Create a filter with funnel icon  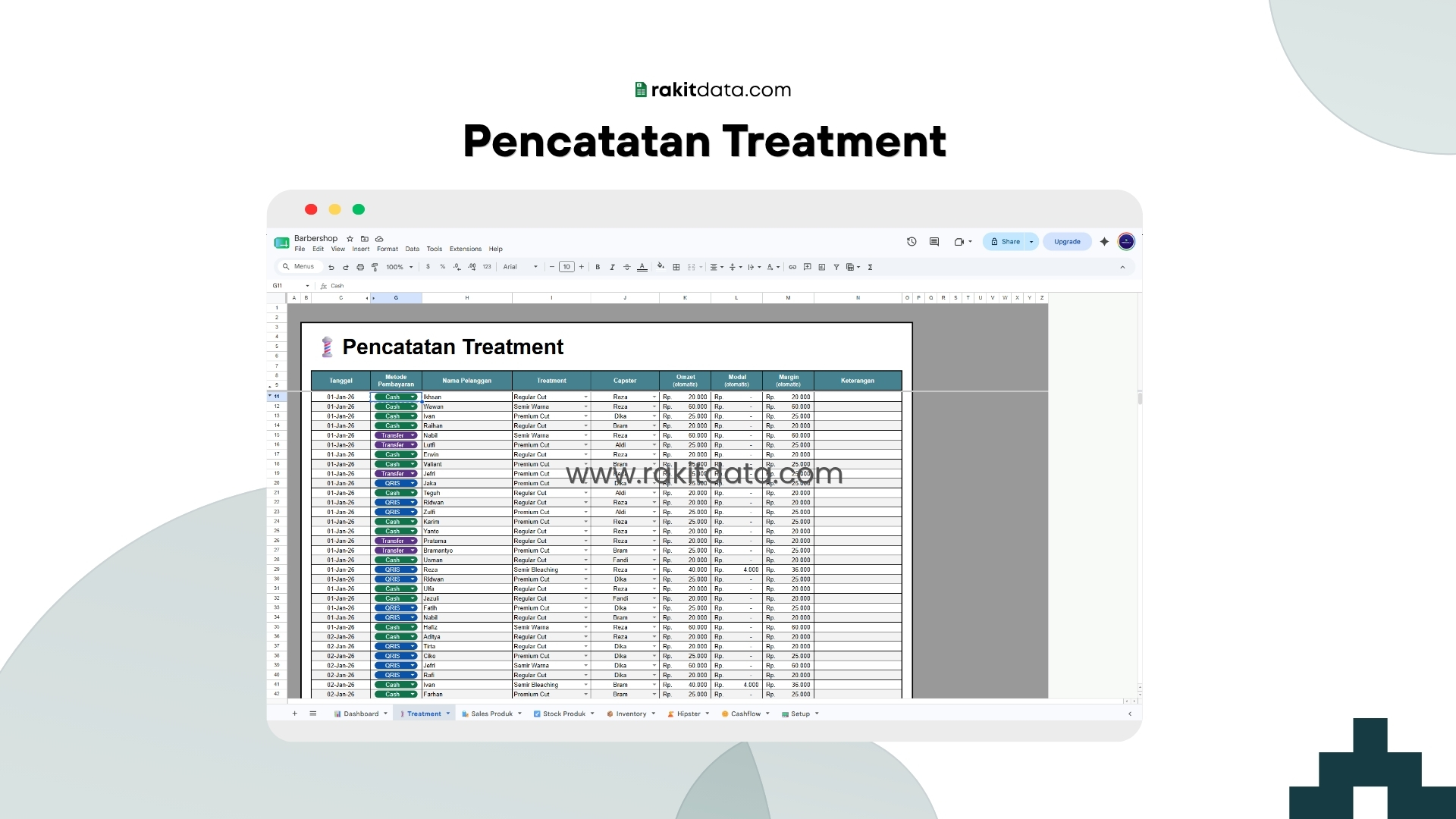pyautogui.click(x=836, y=267)
